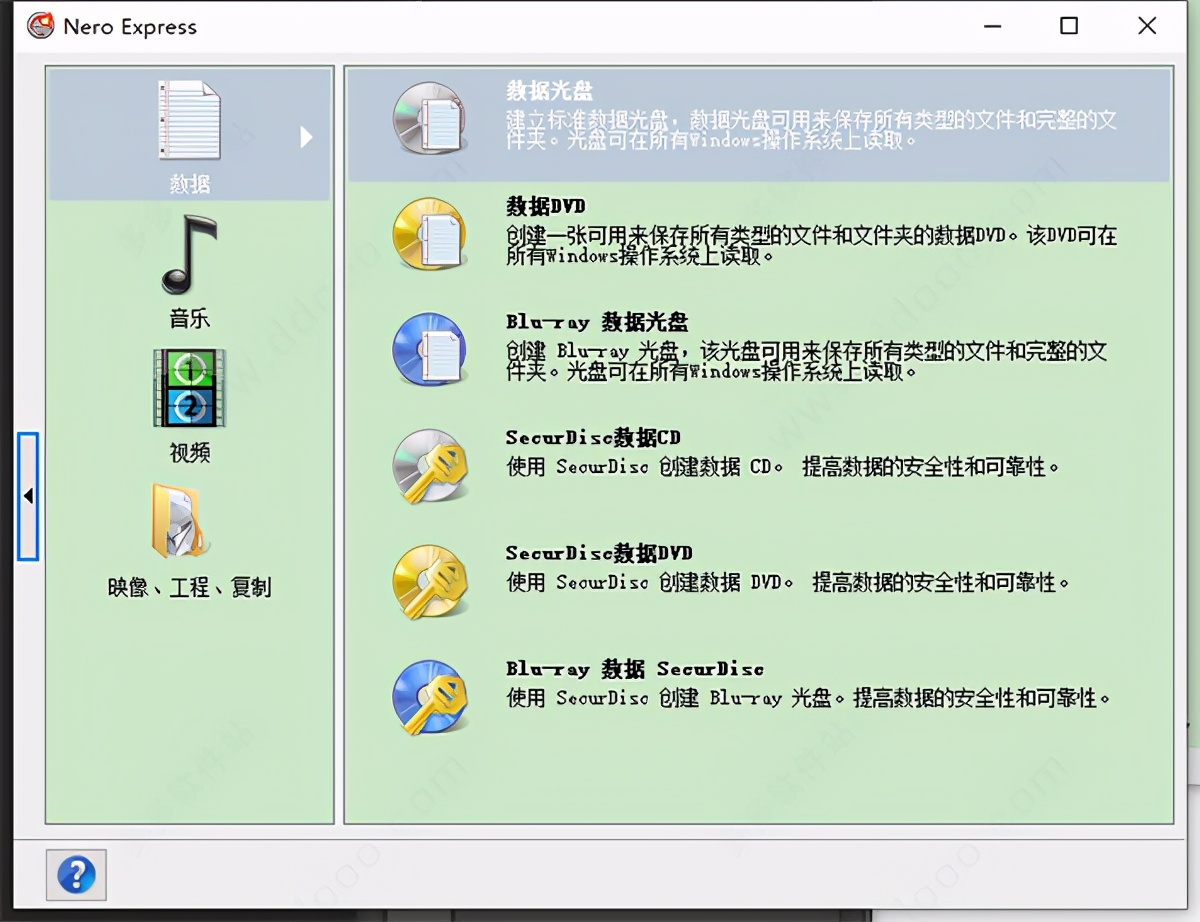
Task: Choose the Blu-ray 数据光盘 title label
Action: [597, 322]
